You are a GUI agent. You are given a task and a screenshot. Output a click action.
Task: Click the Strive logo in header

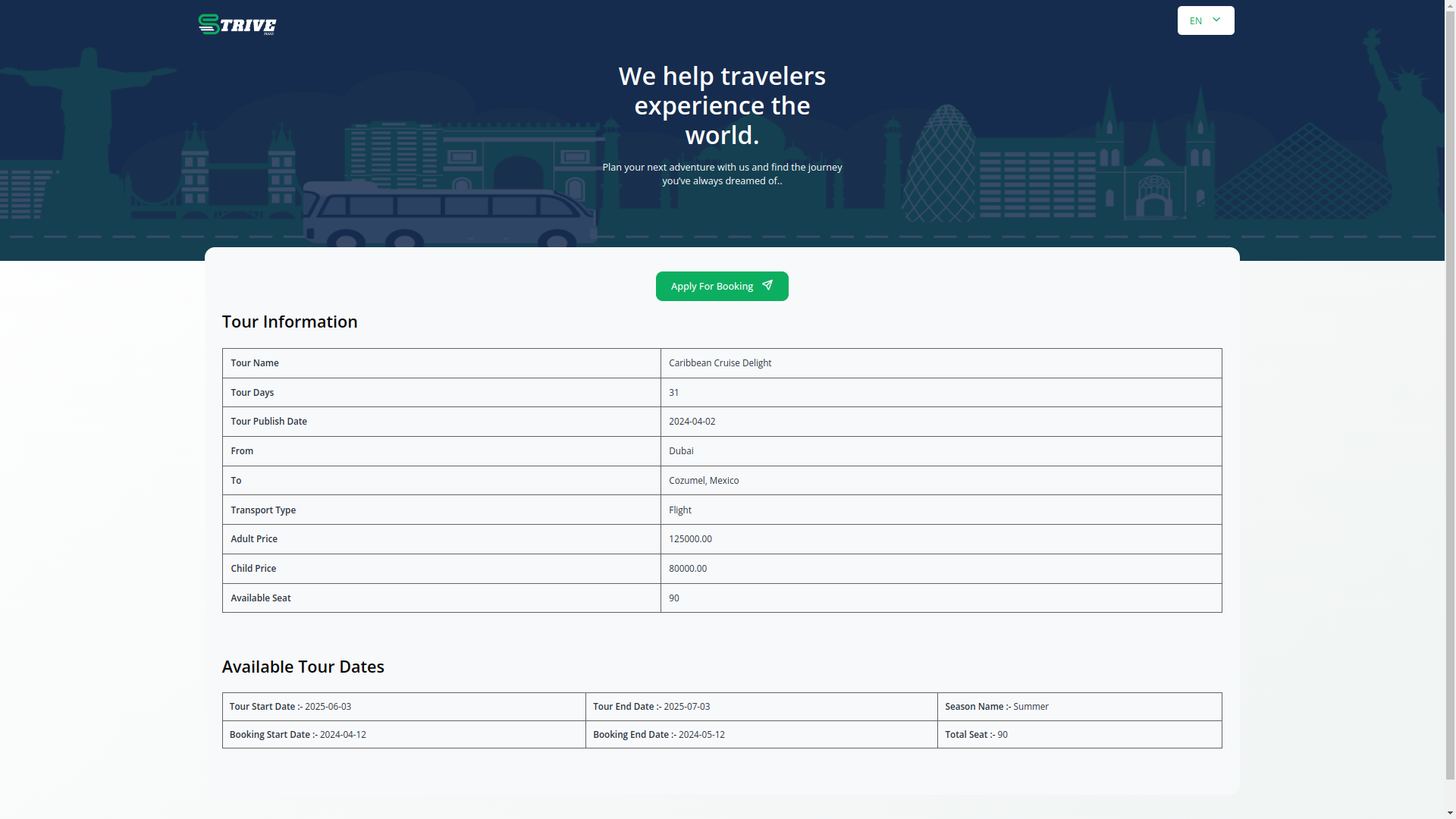pos(237,24)
